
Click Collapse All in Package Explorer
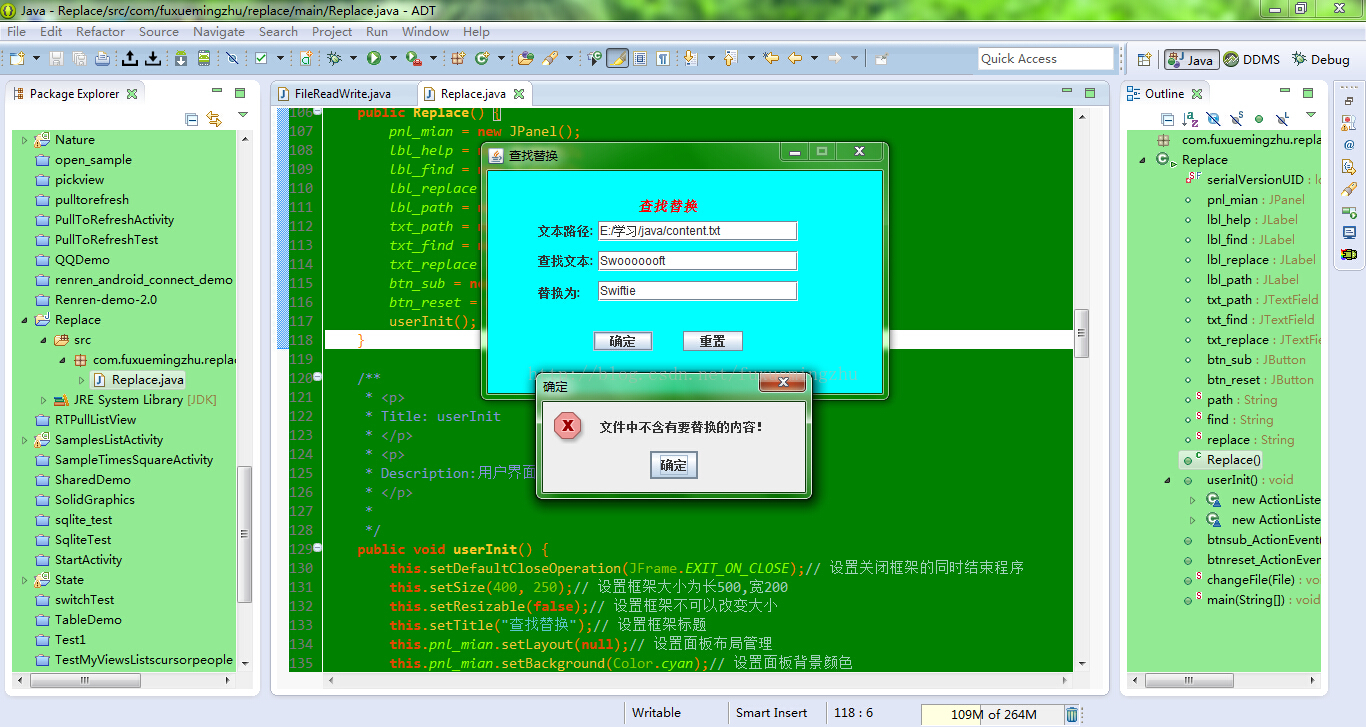(191, 119)
